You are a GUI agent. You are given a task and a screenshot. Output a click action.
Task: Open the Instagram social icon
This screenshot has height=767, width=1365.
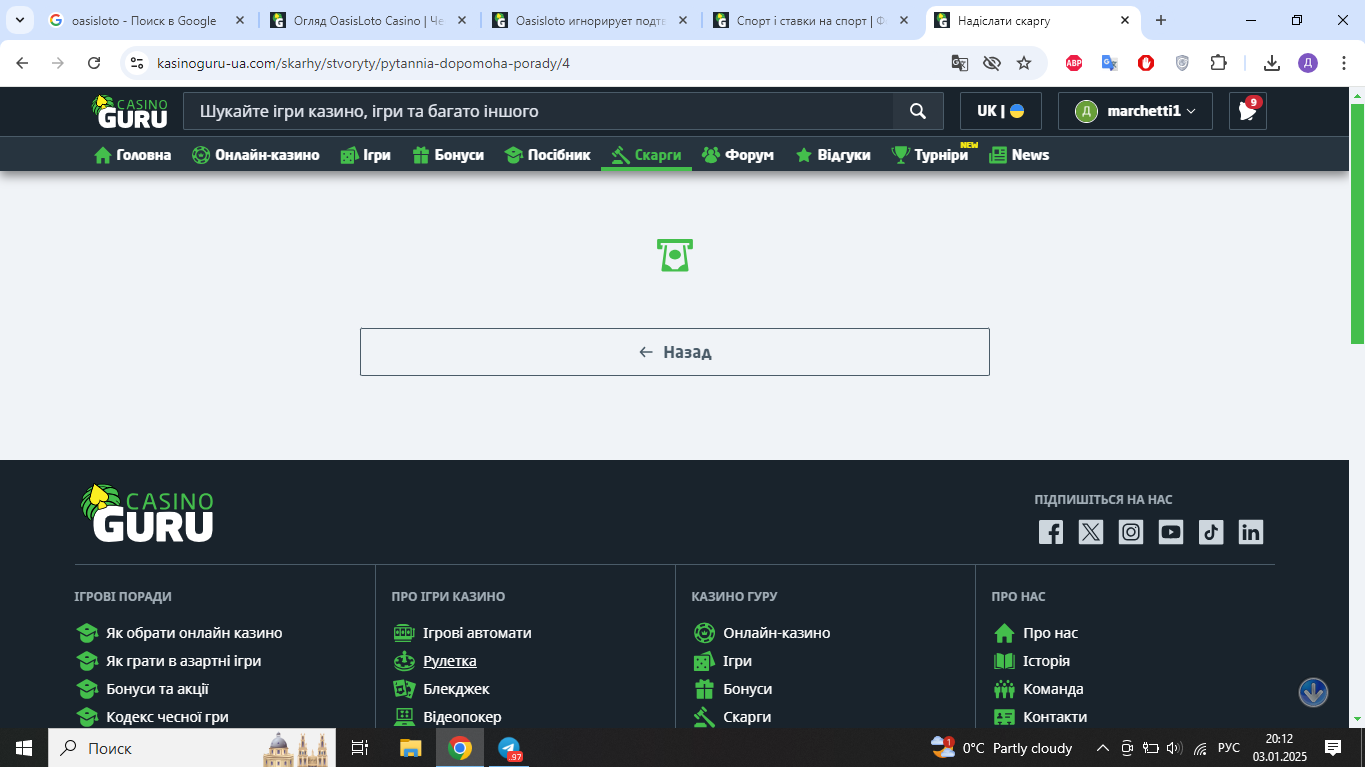click(1131, 532)
